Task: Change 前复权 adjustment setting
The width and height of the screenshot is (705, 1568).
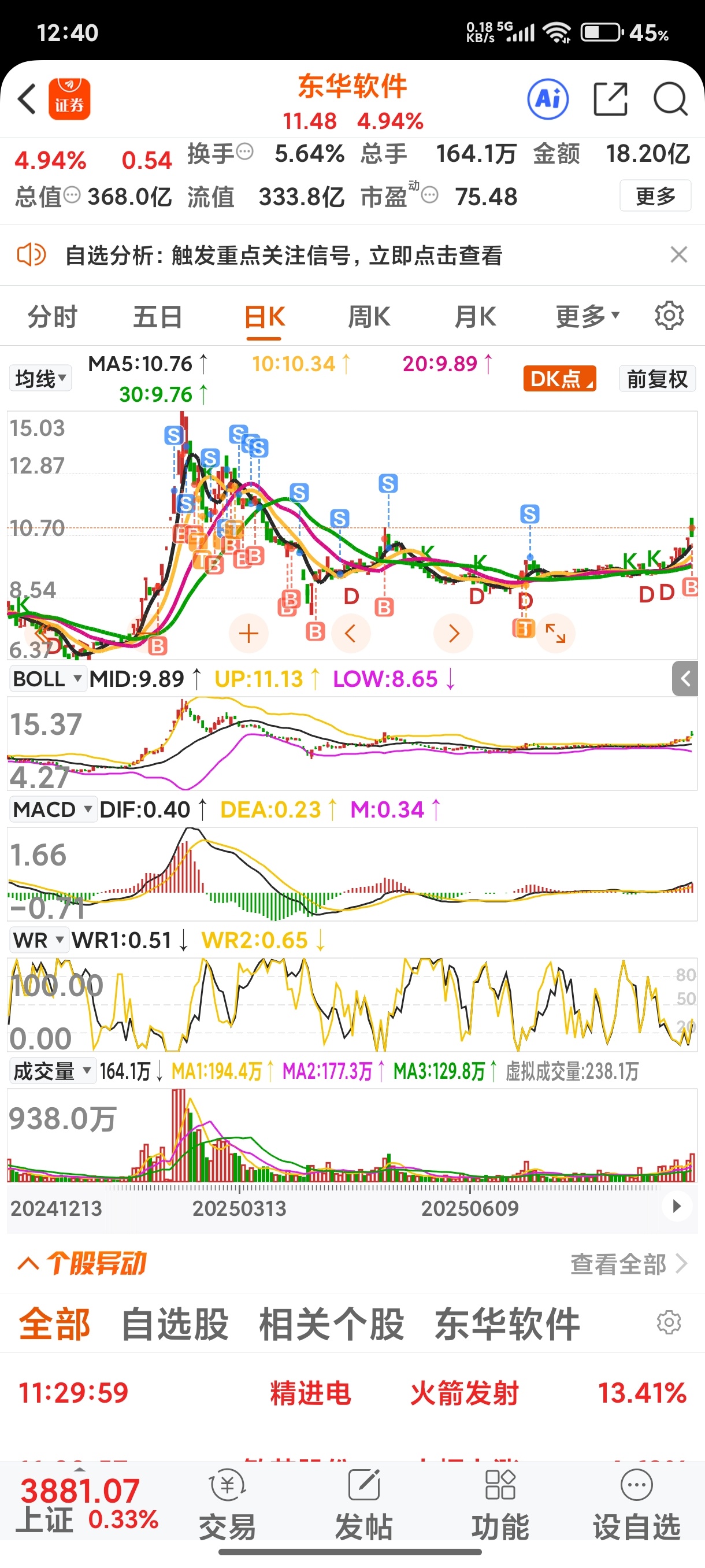Action: [x=658, y=379]
